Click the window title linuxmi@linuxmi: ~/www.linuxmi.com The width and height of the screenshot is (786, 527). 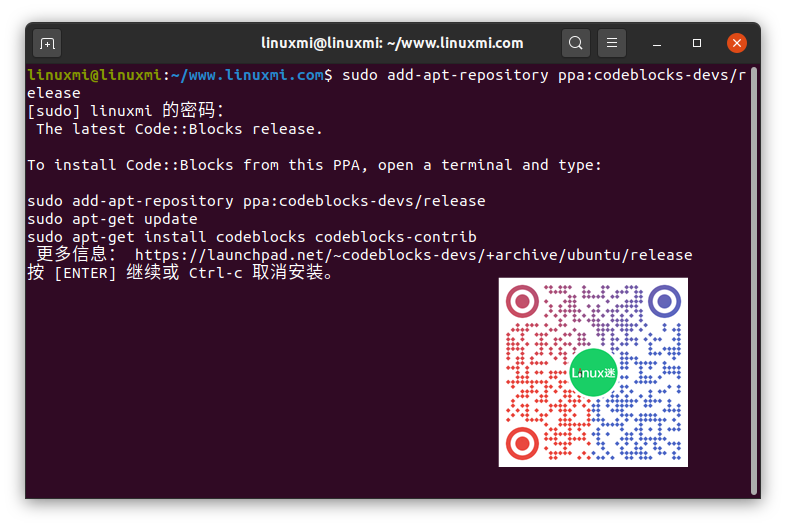pyautogui.click(x=392, y=43)
